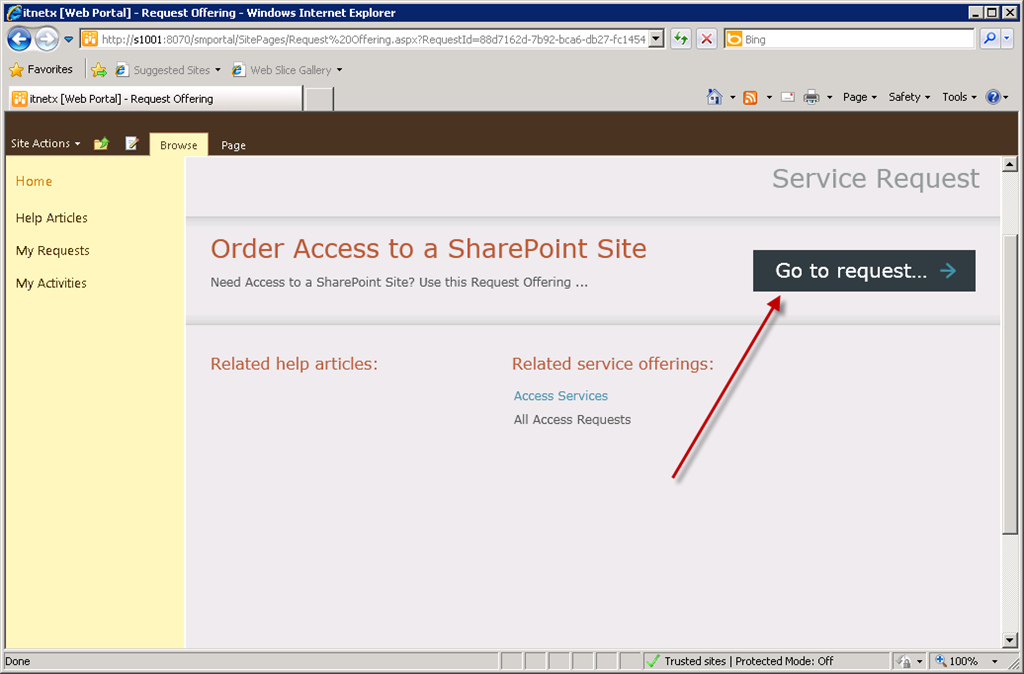Select the Browse ribbon tab
This screenshot has height=674, width=1024.
coord(179,145)
